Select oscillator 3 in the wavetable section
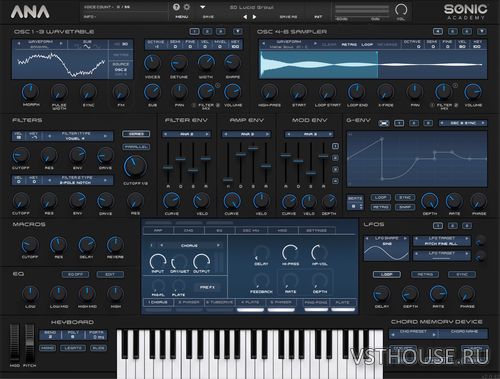The width and height of the screenshot is (500, 379). (220, 31)
